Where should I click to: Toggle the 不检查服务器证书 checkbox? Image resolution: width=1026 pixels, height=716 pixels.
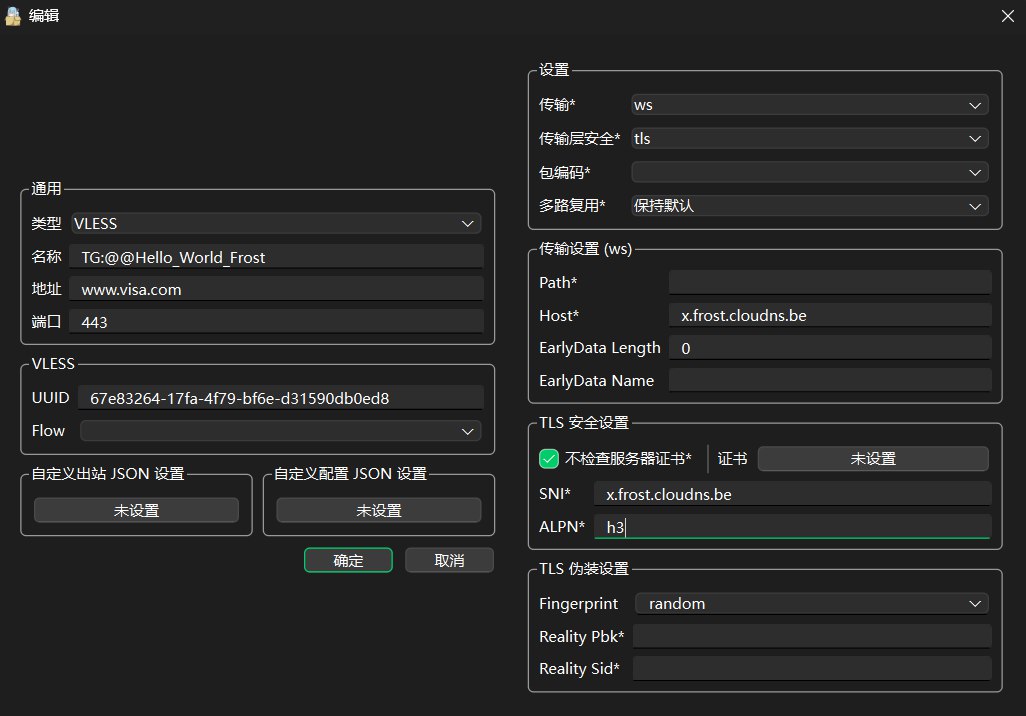click(x=549, y=459)
